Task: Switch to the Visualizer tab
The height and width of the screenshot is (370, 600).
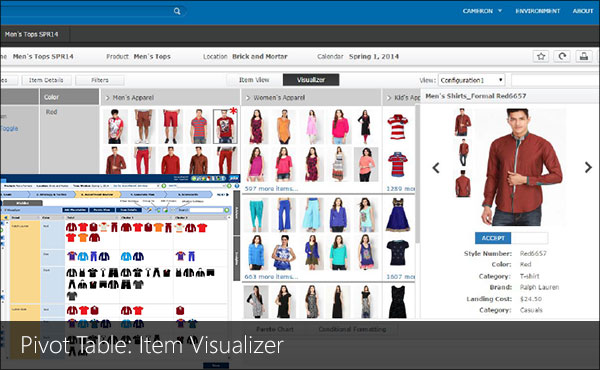Action: tap(311, 80)
